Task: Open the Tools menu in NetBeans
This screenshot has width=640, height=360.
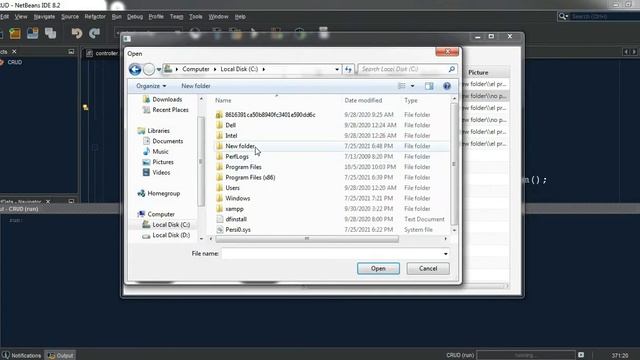Action: (x=196, y=17)
